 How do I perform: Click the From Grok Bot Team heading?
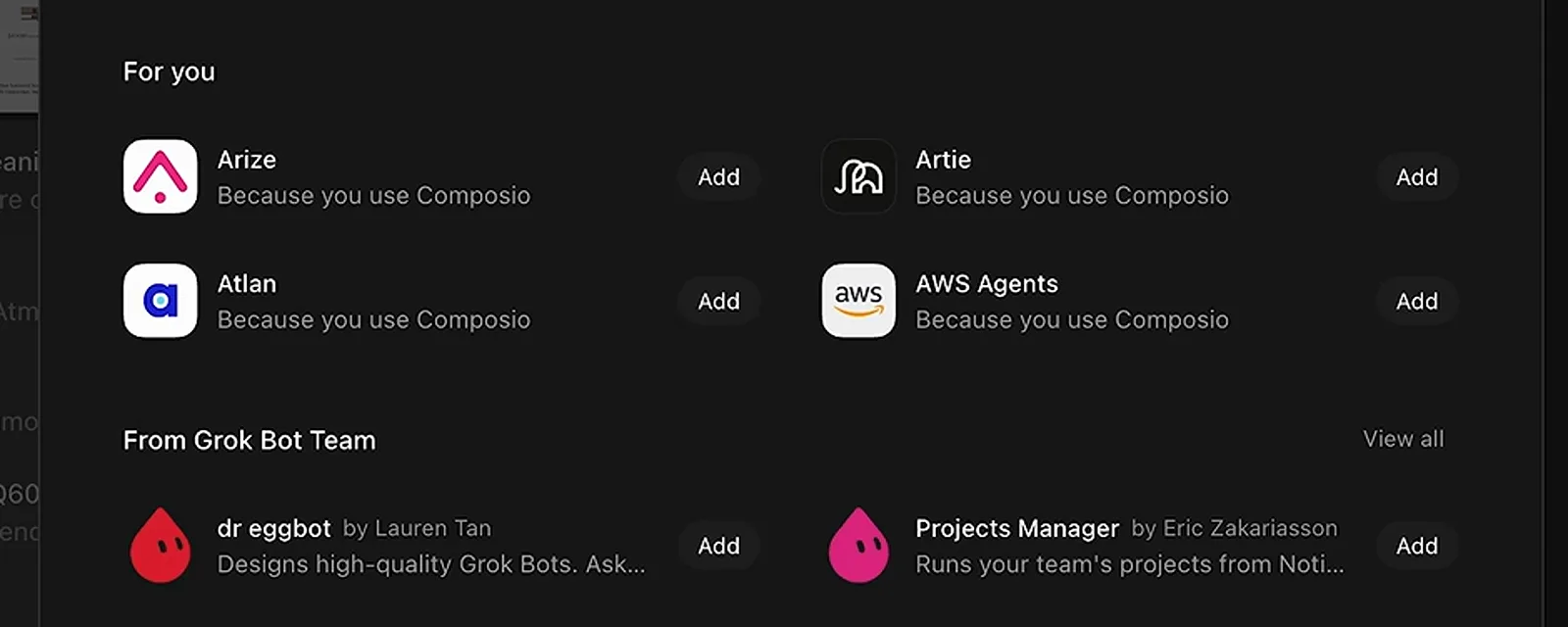pos(249,441)
